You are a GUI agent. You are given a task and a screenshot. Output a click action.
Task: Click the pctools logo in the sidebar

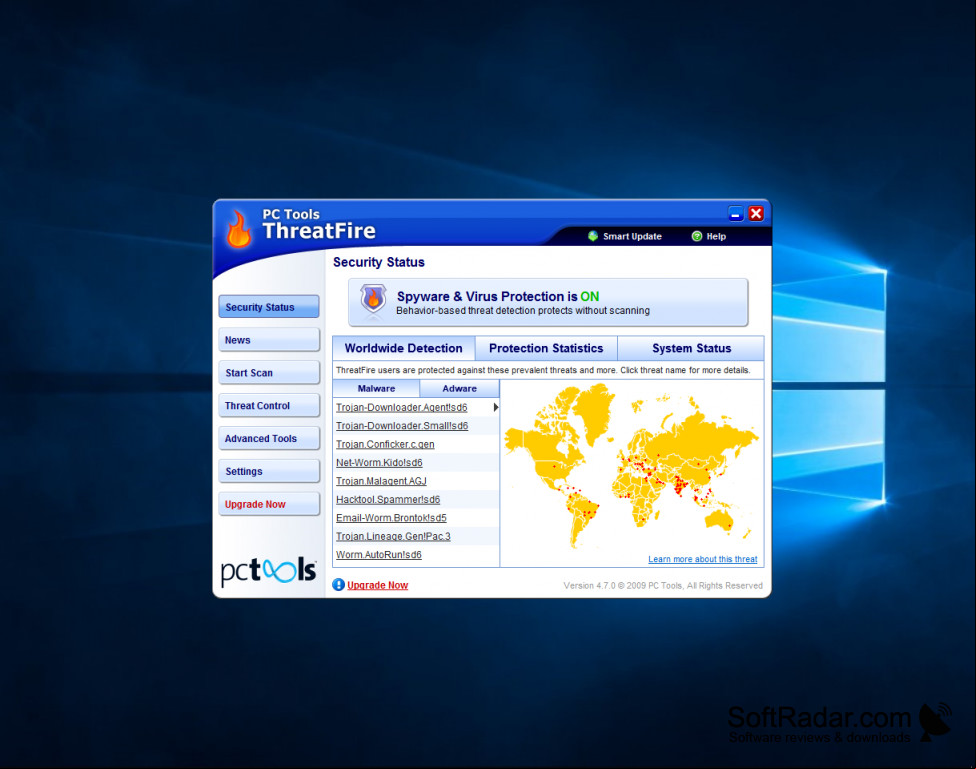tap(268, 570)
